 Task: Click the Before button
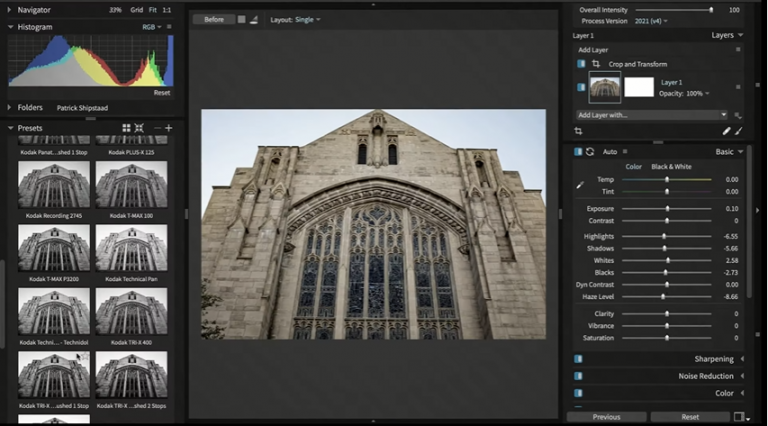pyautogui.click(x=214, y=20)
